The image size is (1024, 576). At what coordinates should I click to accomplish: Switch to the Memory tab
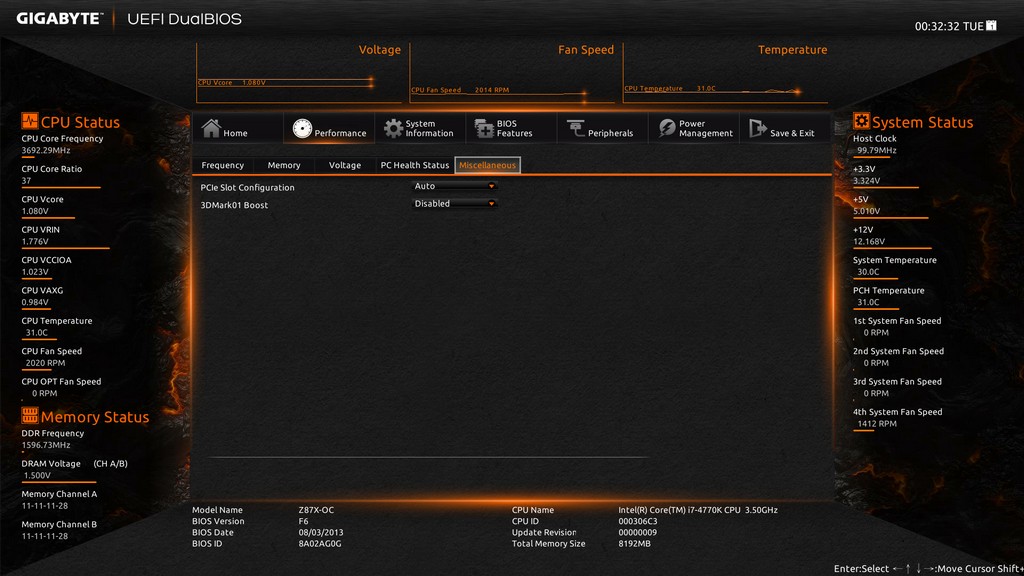[x=284, y=165]
